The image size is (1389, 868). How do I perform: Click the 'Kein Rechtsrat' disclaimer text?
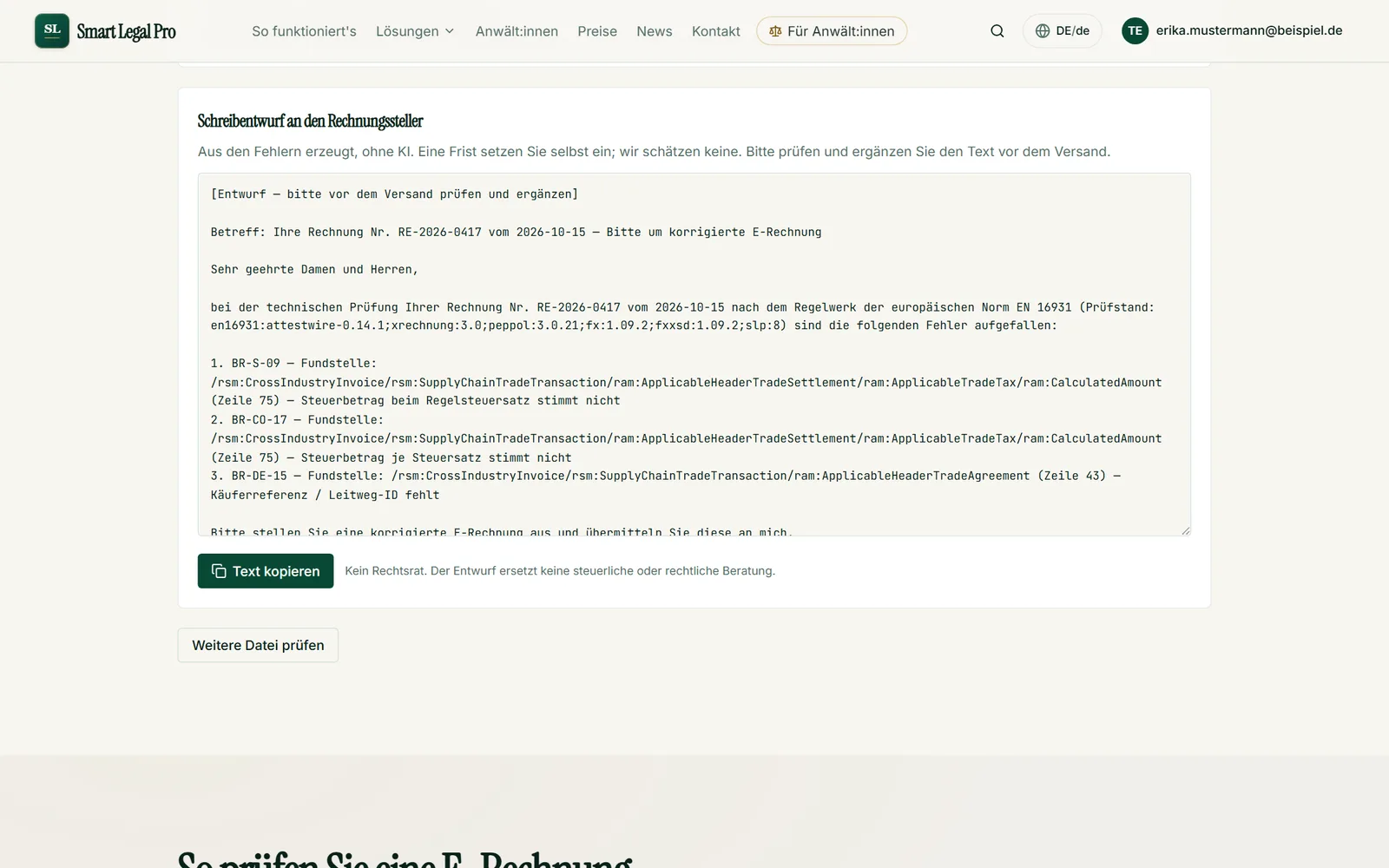click(560, 570)
